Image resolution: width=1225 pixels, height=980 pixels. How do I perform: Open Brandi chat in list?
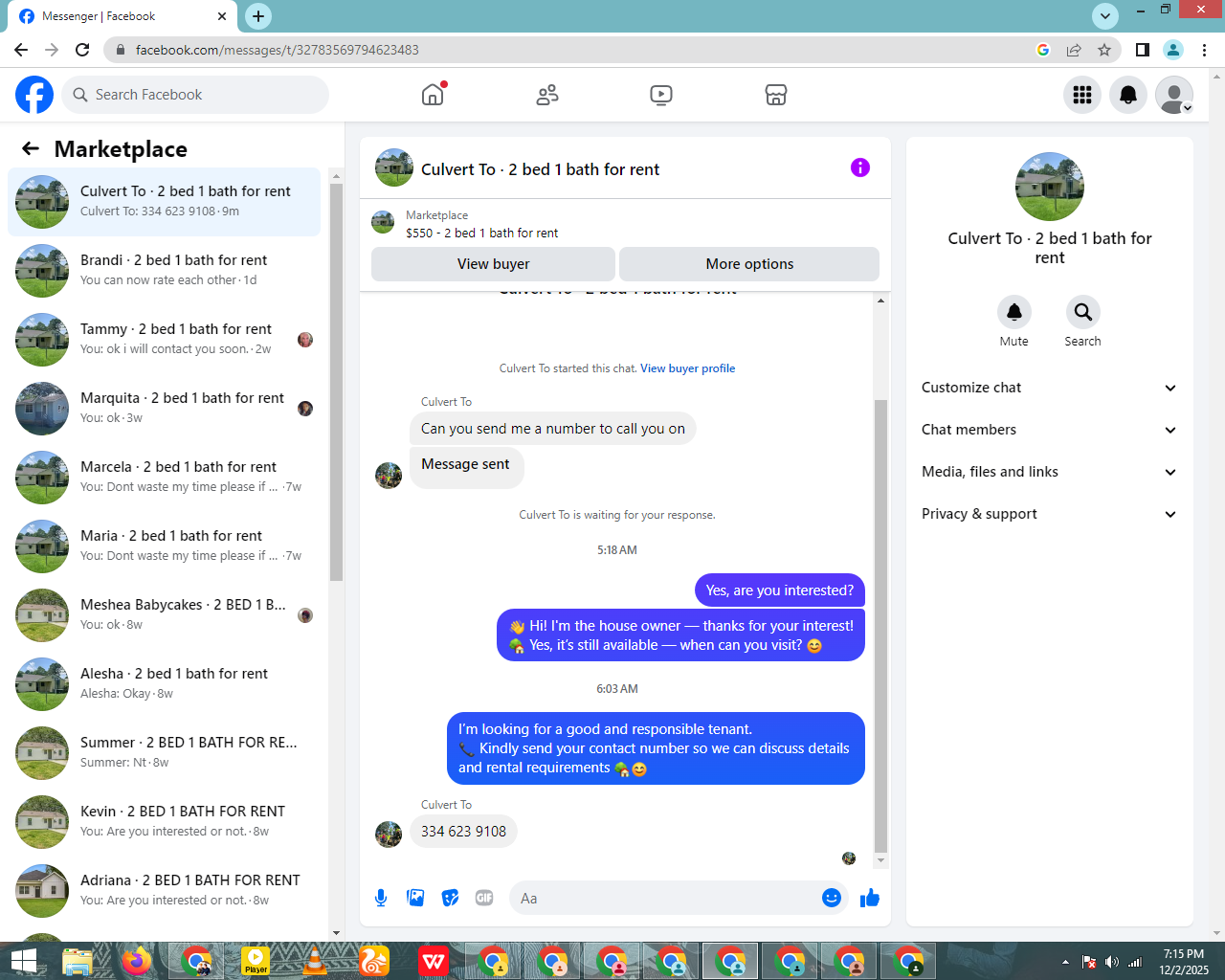(165, 271)
